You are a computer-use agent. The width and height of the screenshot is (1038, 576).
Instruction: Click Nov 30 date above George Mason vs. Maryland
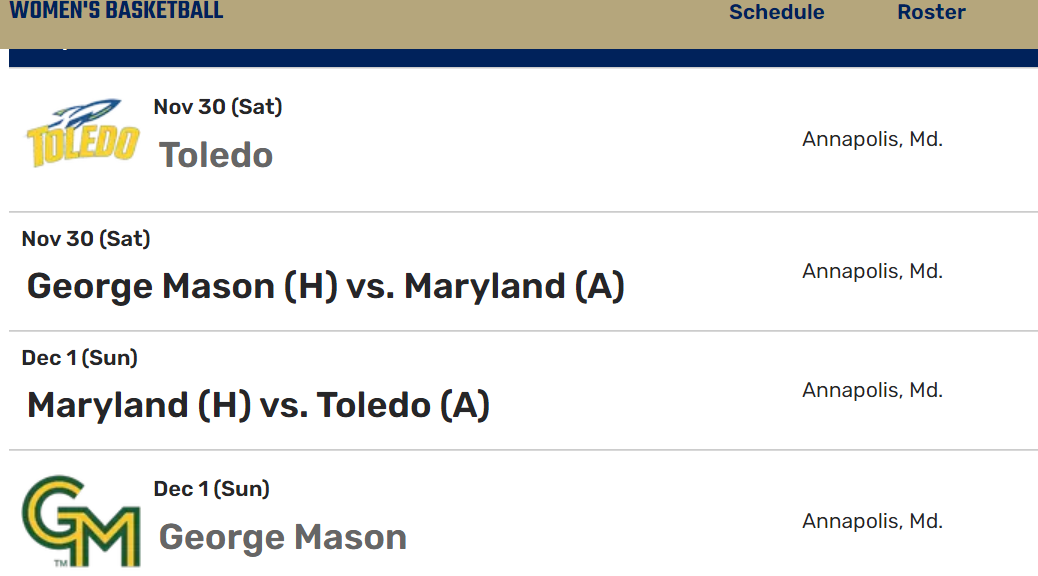(x=86, y=239)
